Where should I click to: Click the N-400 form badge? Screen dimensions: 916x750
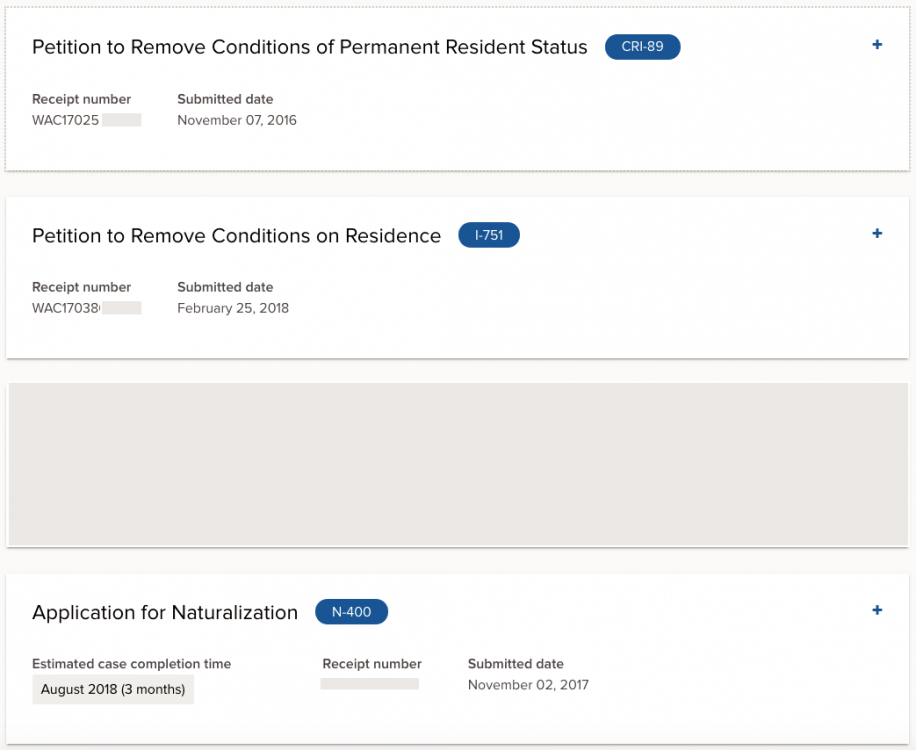coord(351,612)
